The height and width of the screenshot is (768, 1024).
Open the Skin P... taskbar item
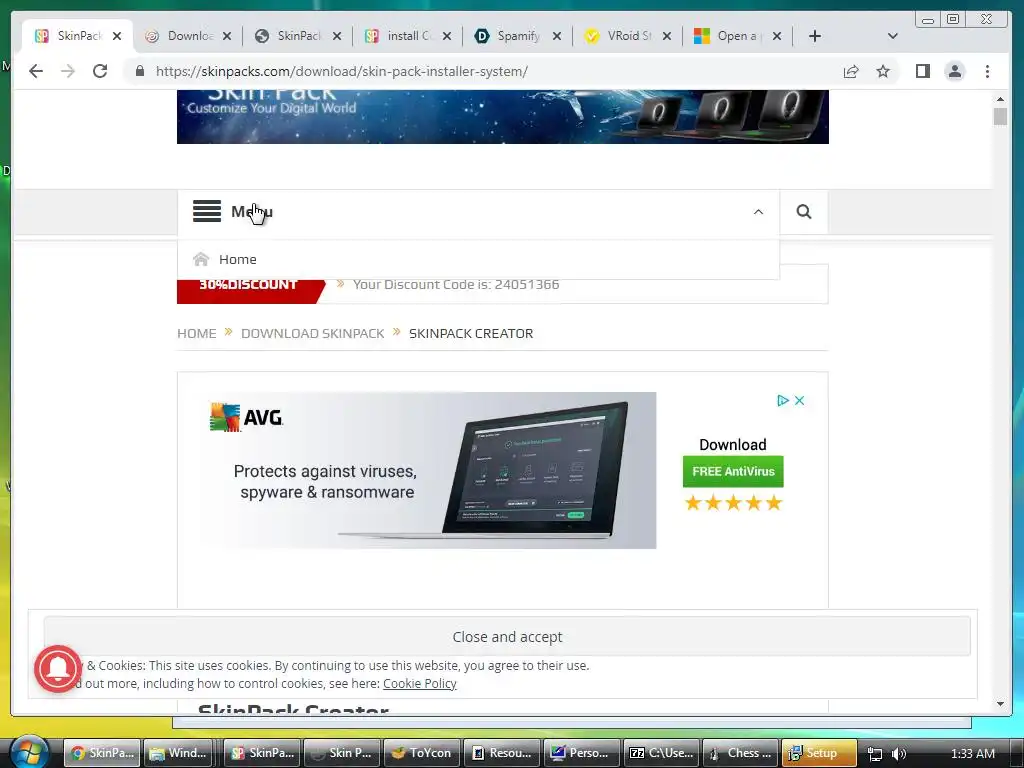click(342, 753)
